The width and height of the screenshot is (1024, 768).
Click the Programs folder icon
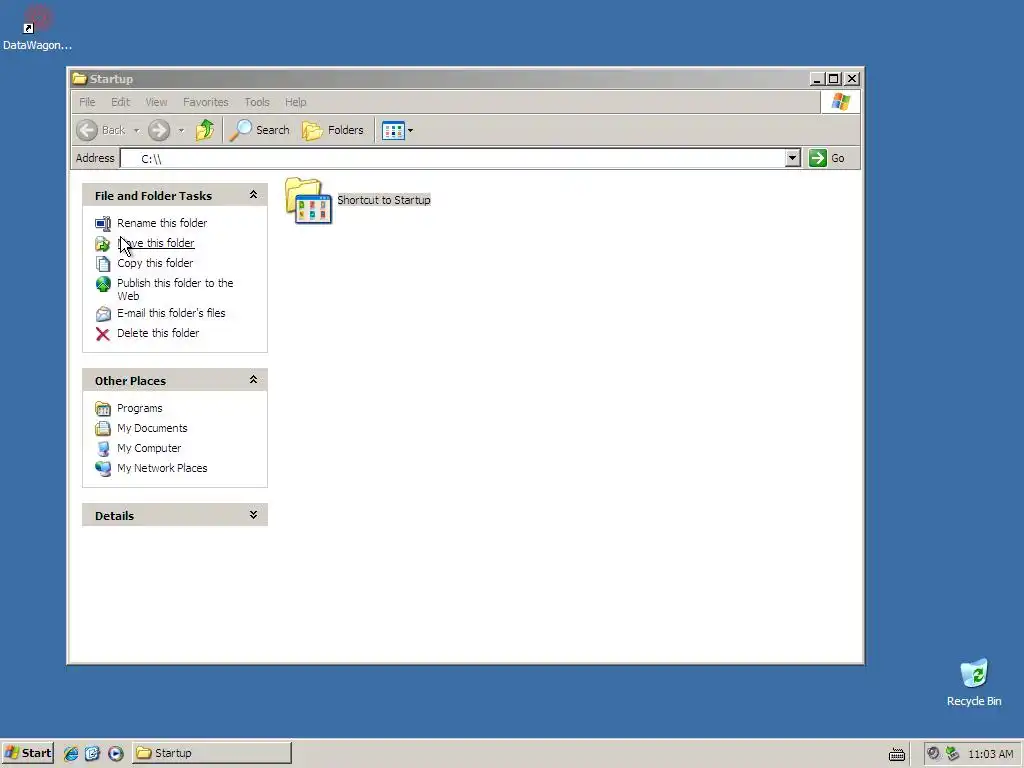click(x=103, y=409)
